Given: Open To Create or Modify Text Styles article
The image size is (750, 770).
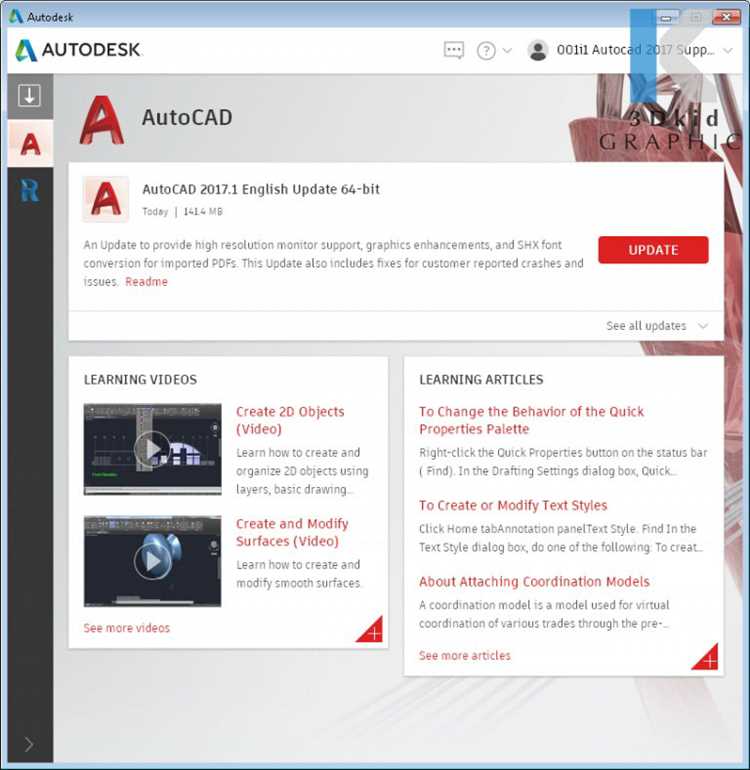Looking at the screenshot, I should [x=513, y=505].
